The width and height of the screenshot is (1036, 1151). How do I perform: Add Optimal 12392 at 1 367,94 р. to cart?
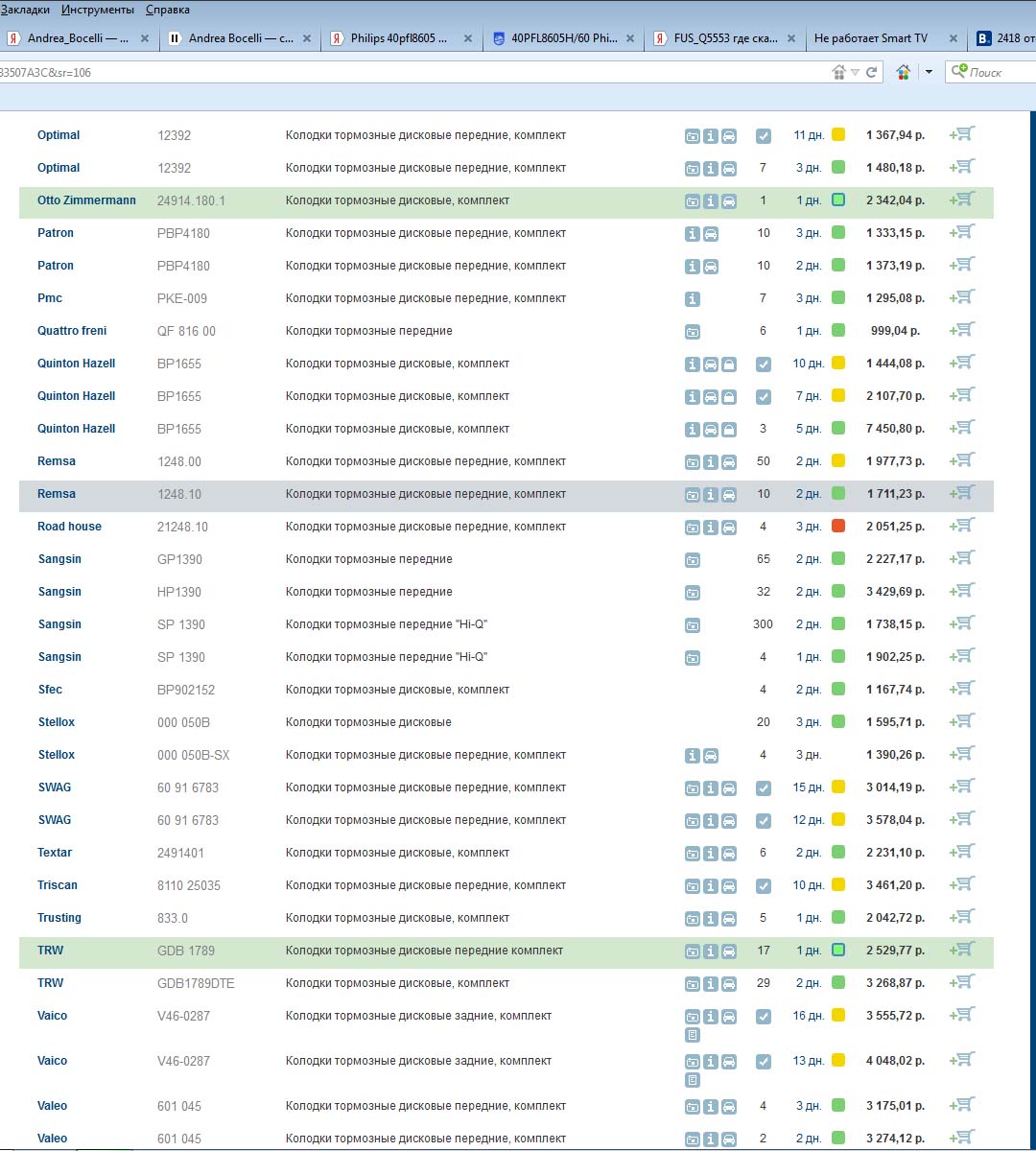tap(962, 135)
